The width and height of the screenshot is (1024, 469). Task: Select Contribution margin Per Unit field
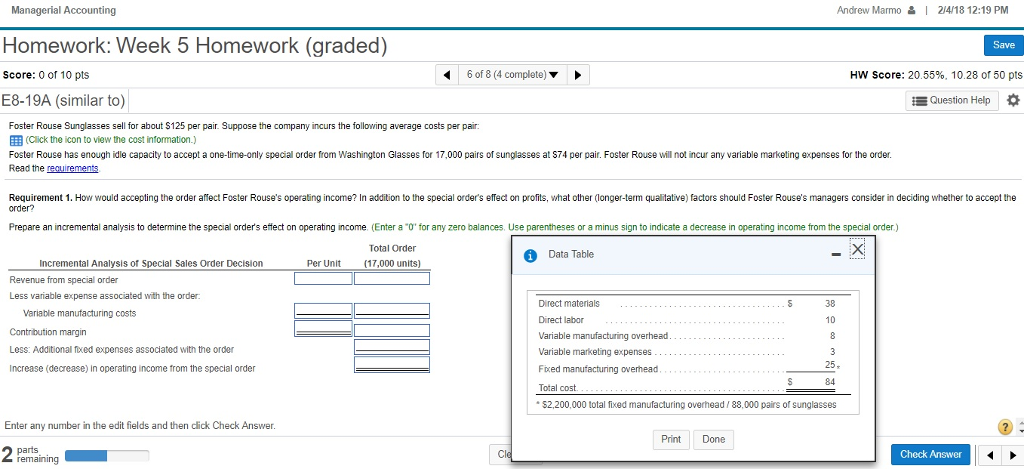pos(323,329)
